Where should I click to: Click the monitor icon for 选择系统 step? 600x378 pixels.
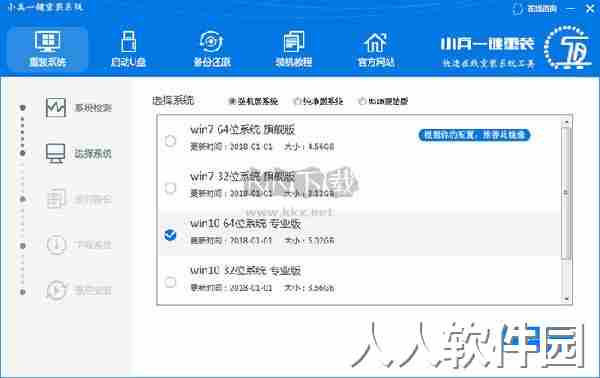click(x=56, y=153)
